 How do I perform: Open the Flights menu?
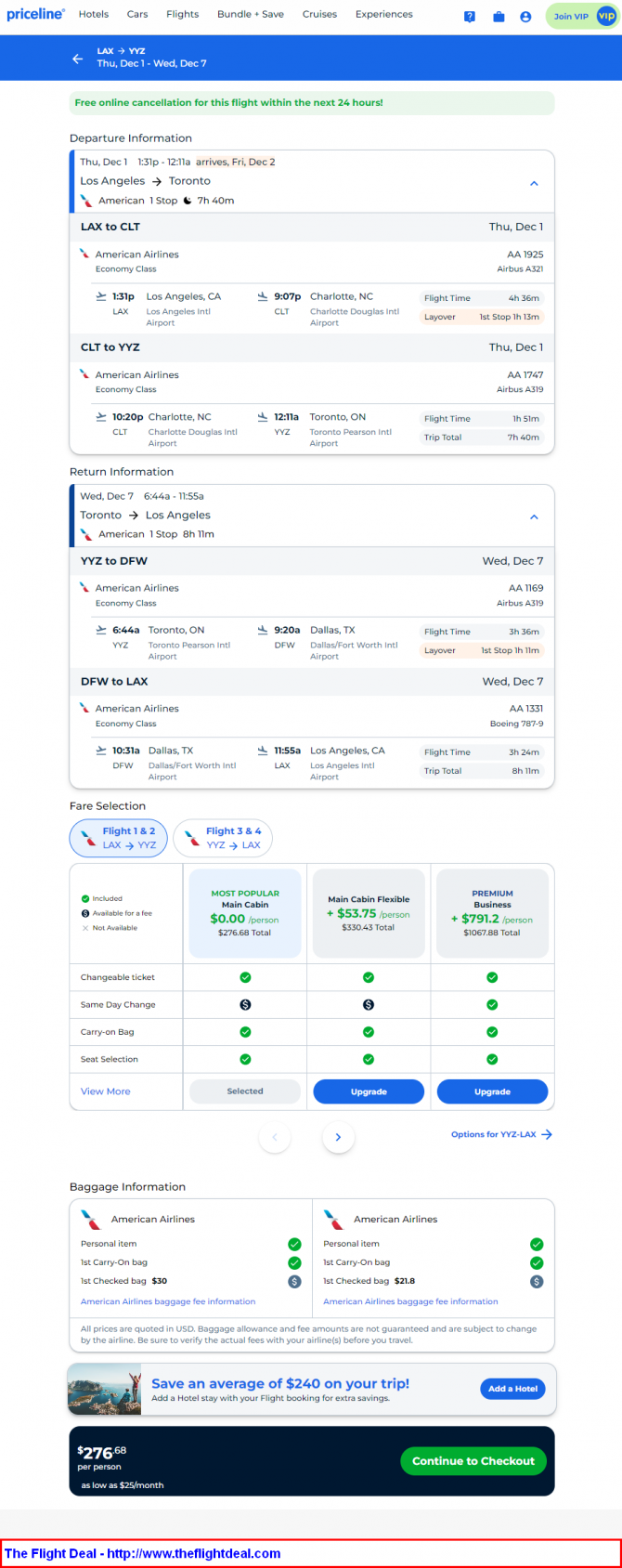pos(183,14)
